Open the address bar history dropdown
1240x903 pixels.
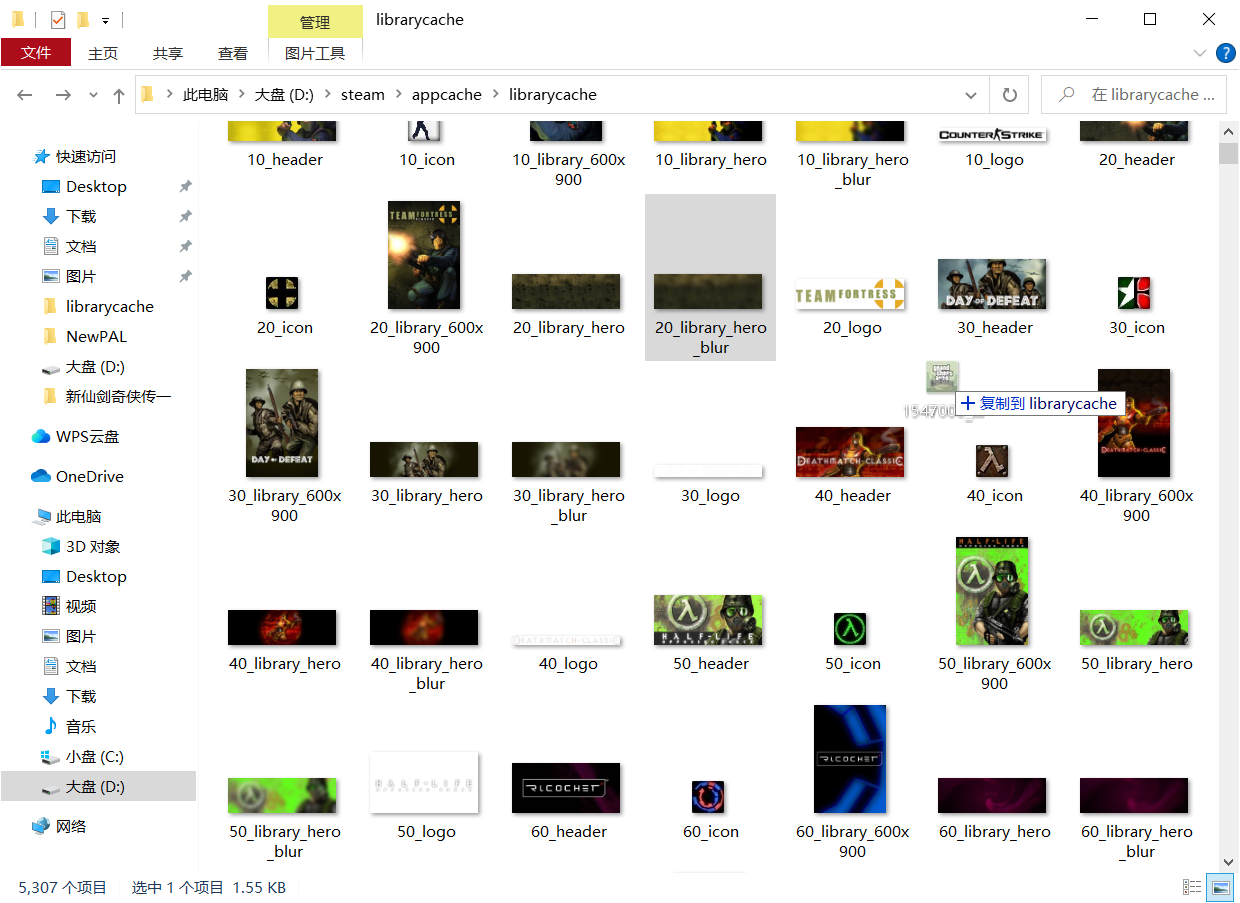[971, 95]
